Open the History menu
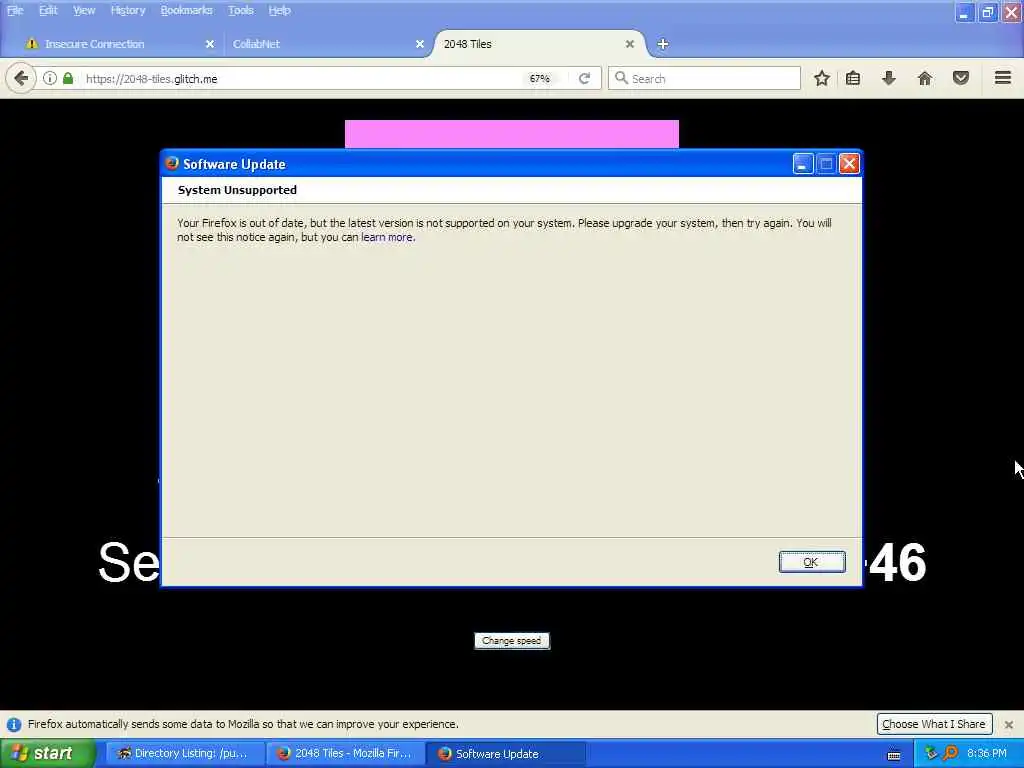1024x768 pixels. click(x=127, y=10)
